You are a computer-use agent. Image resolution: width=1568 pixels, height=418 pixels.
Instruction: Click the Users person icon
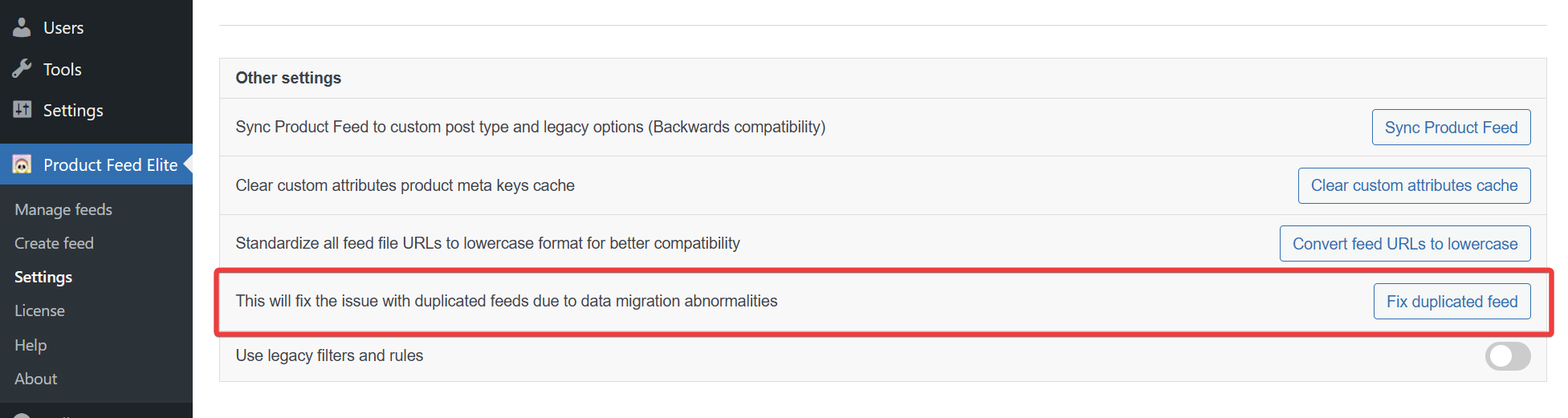pyautogui.click(x=22, y=27)
